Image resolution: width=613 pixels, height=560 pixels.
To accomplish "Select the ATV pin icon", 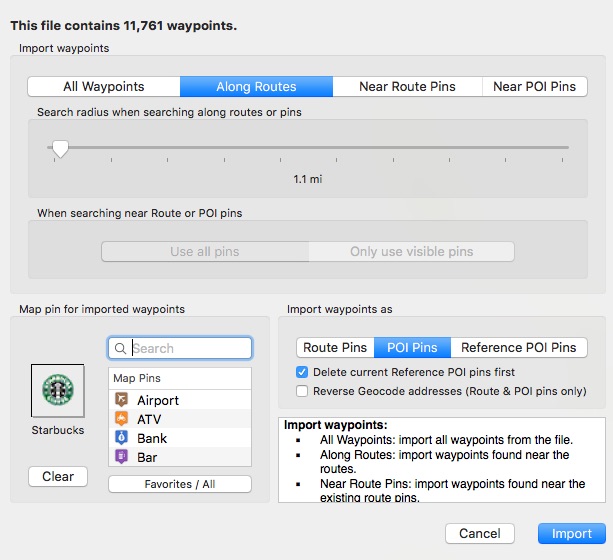I will tap(121, 419).
